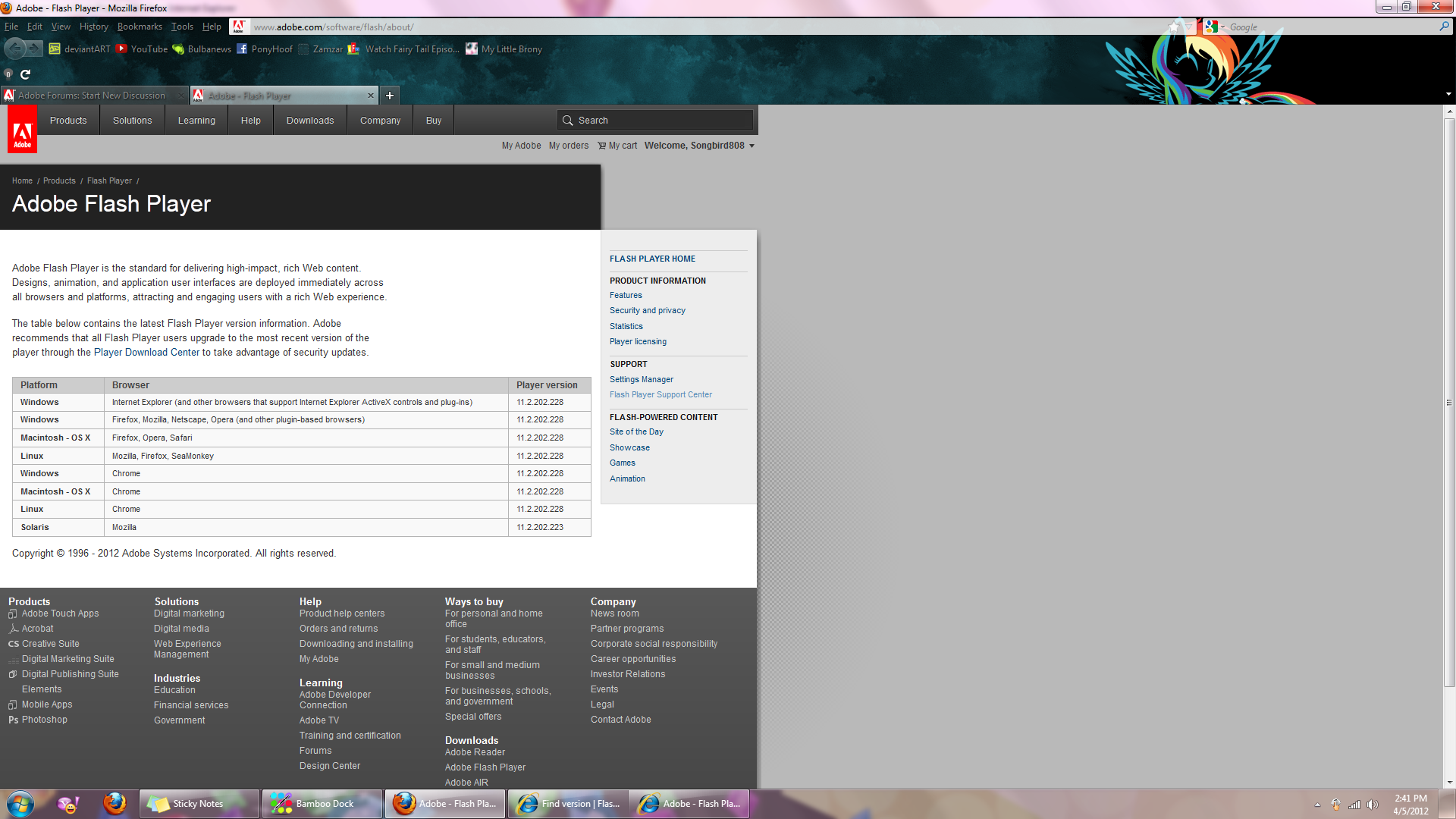Click the volume speaker icon in system tray
This screenshot has height=819, width=1456.
1373,805
